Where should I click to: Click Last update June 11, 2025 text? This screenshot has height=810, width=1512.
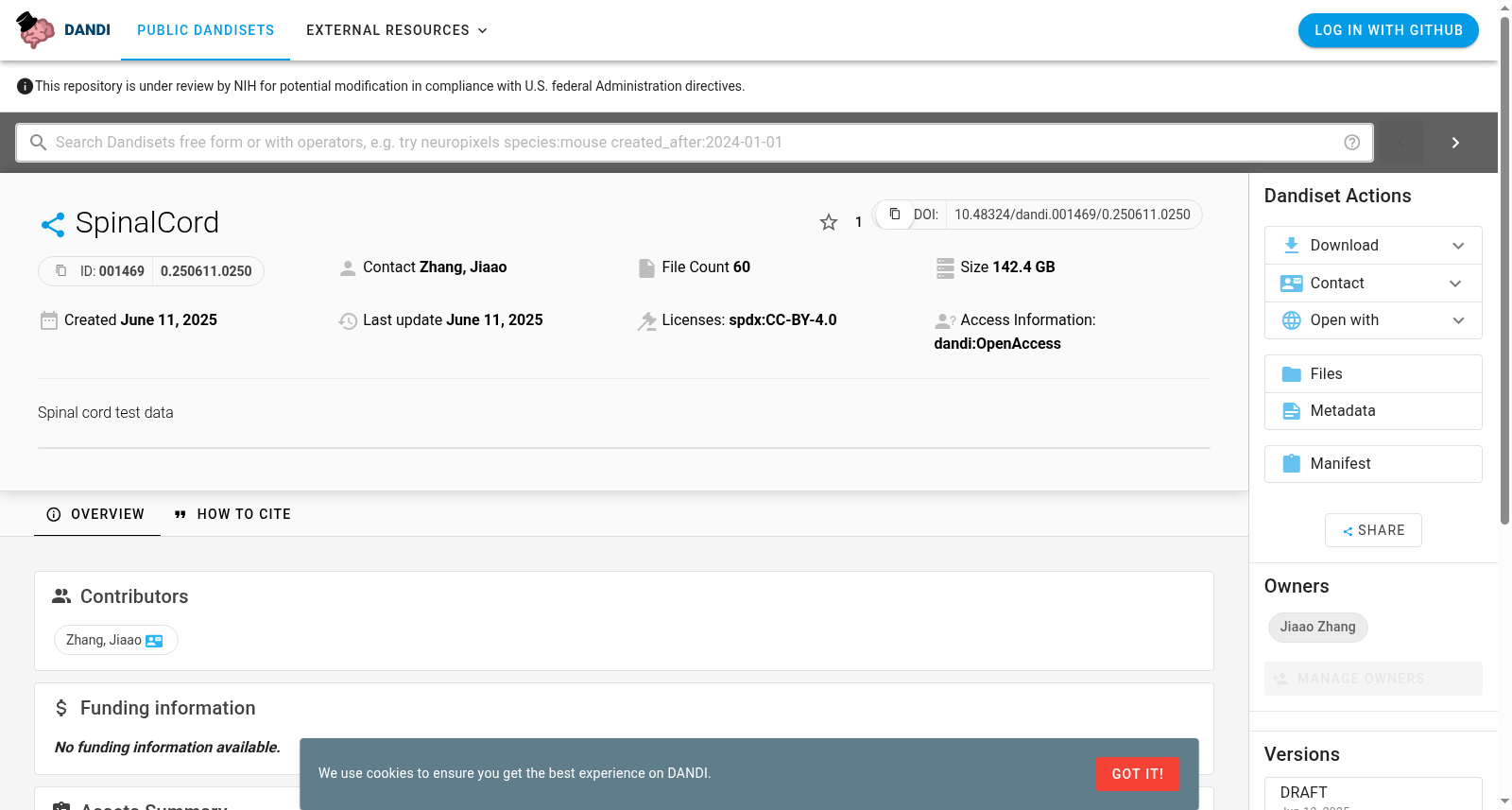point(453,320)
